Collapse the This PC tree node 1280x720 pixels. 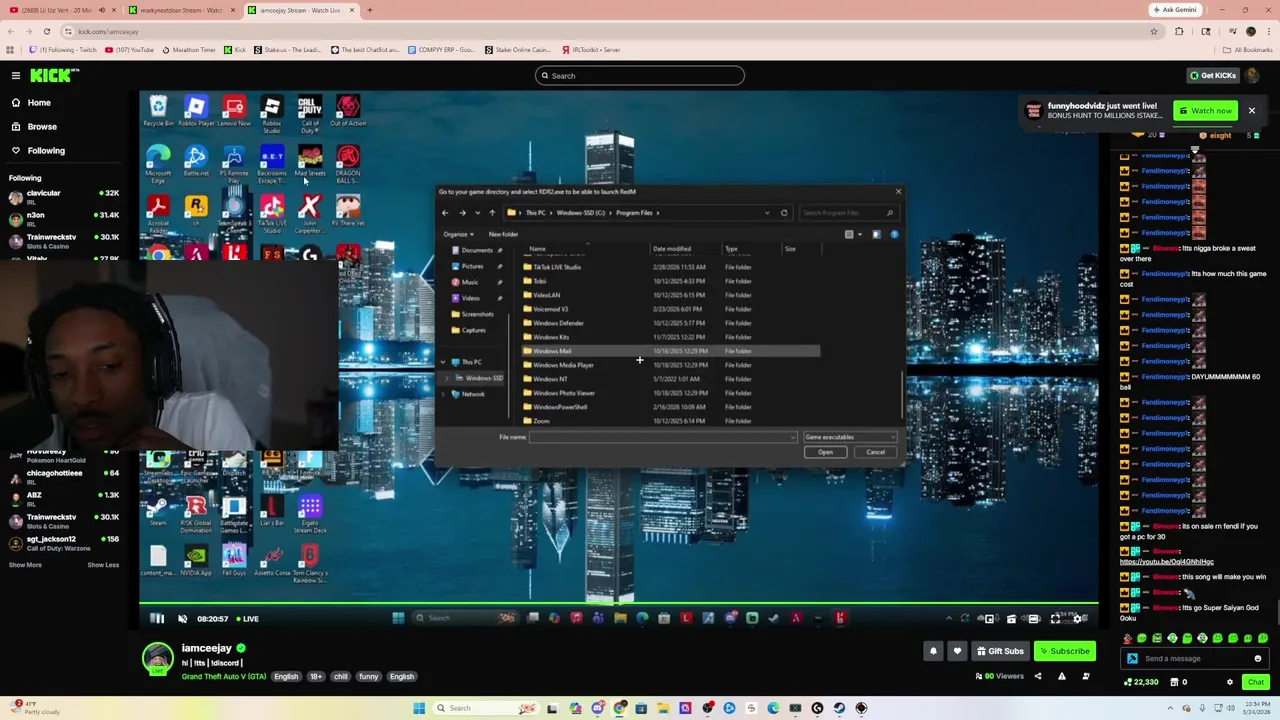tap(443, 362)
